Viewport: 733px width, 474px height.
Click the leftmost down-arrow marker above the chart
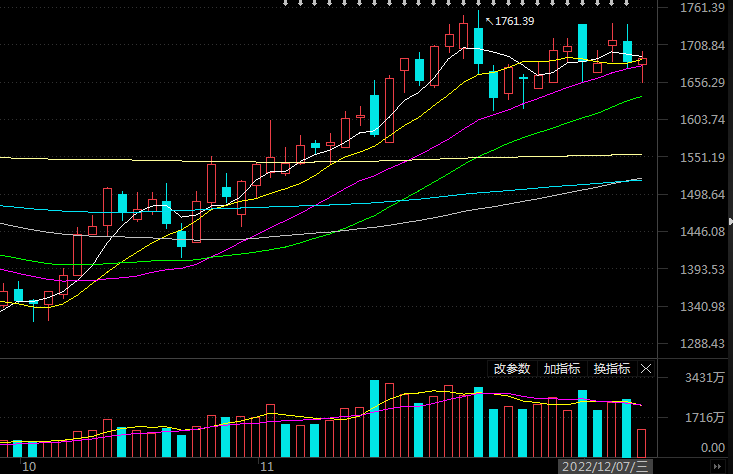point(285,4)
